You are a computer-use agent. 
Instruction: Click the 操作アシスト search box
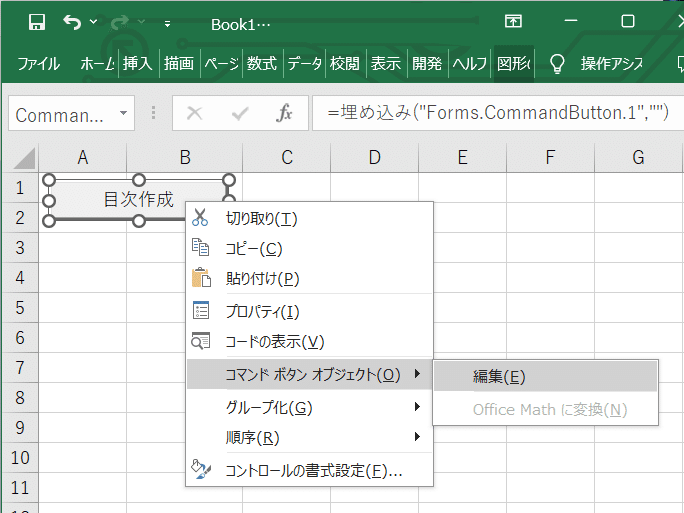612,64
